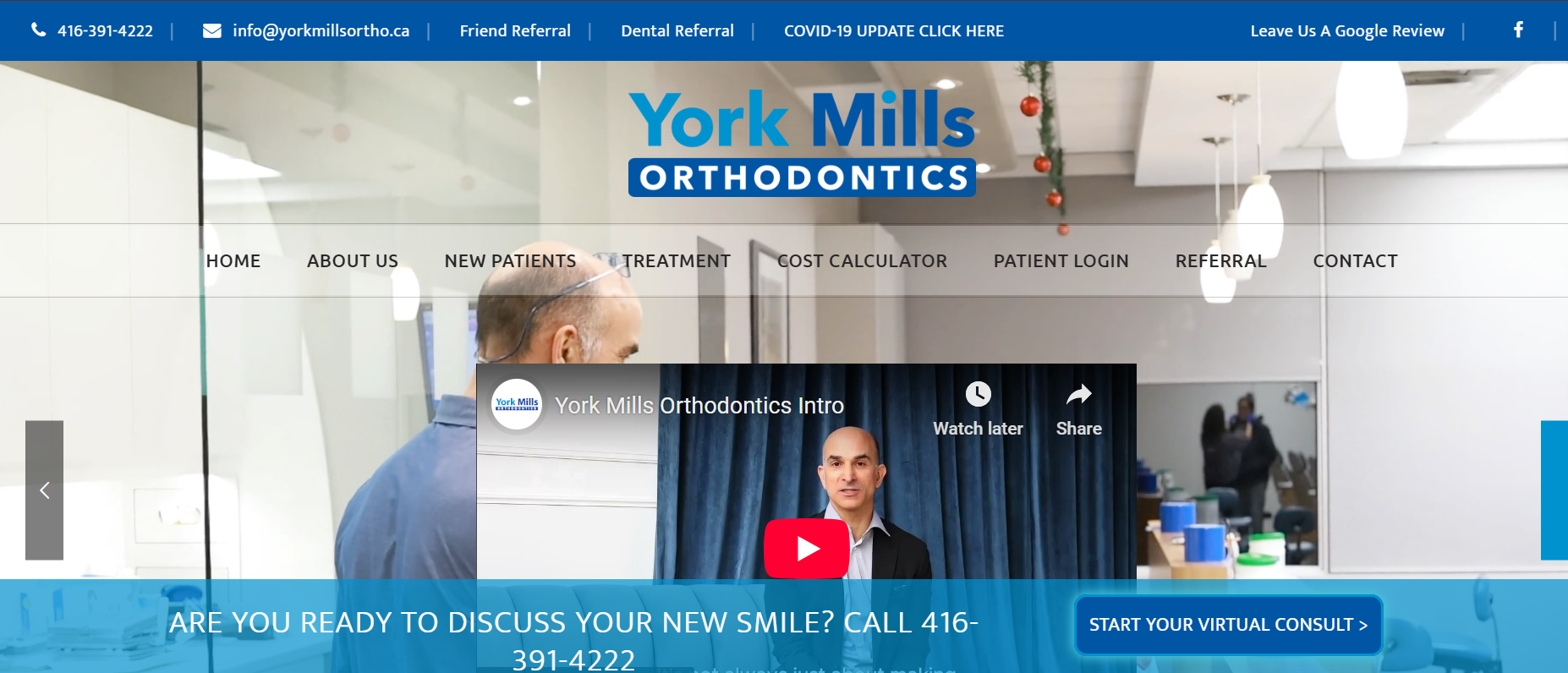Open the NEW PATIENTS menu
The image size is (1568, 673).
pos(510,261)
